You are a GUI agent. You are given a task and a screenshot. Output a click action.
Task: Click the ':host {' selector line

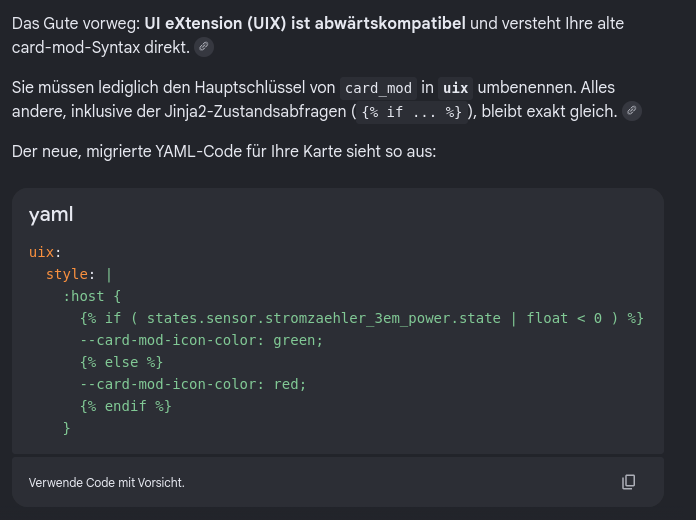coord(92,296)
